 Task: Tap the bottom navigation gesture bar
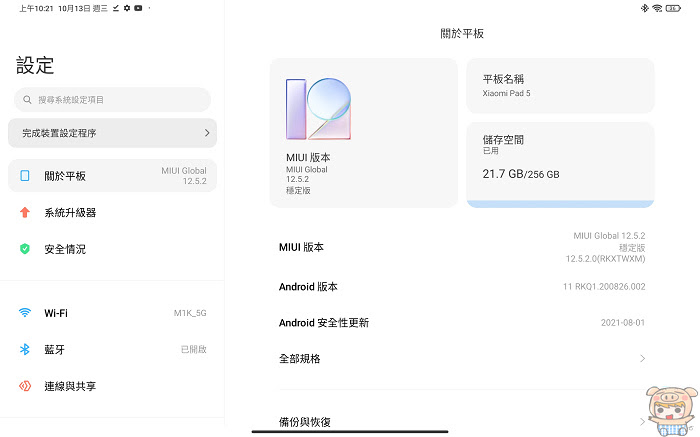(350, 431)
